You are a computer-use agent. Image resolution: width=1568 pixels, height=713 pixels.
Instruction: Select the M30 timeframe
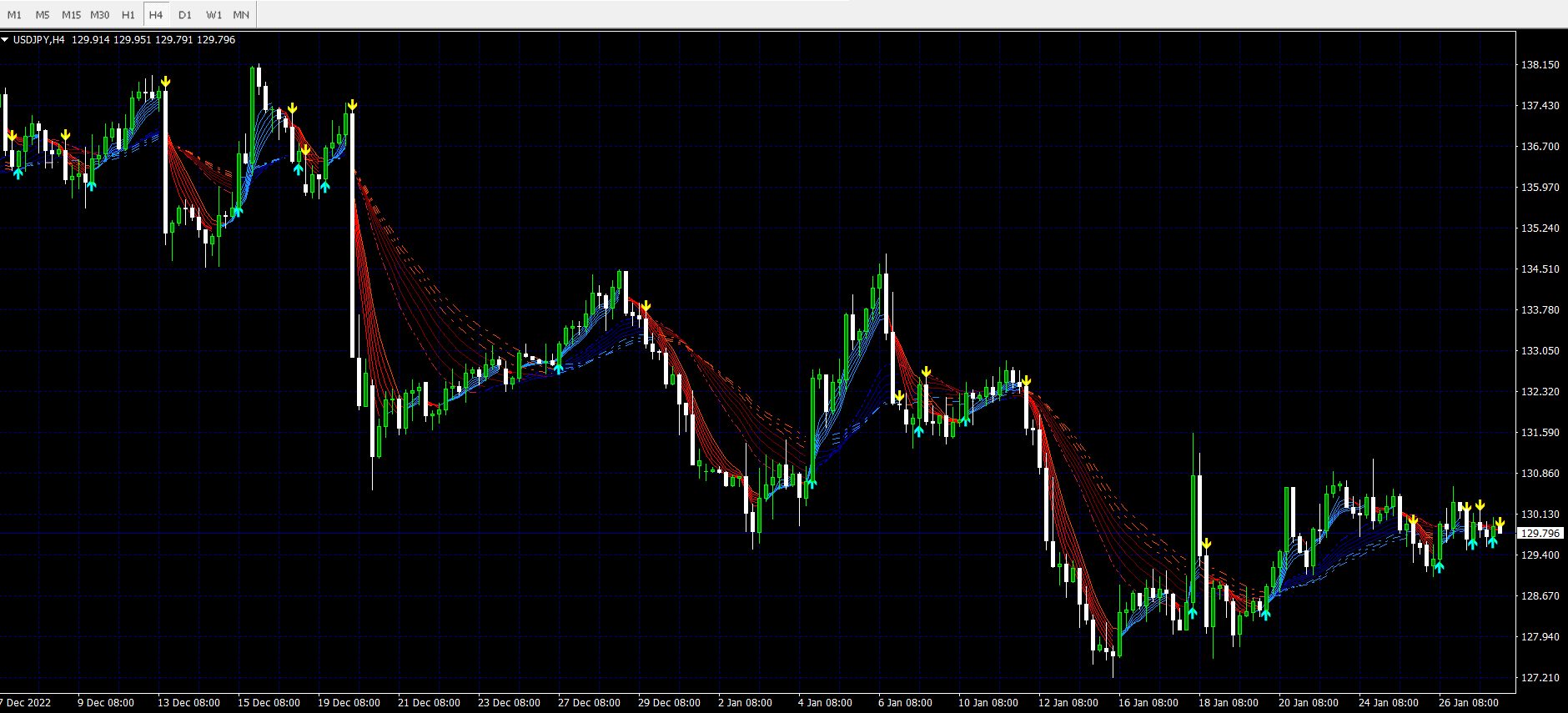tap(99, 15)
